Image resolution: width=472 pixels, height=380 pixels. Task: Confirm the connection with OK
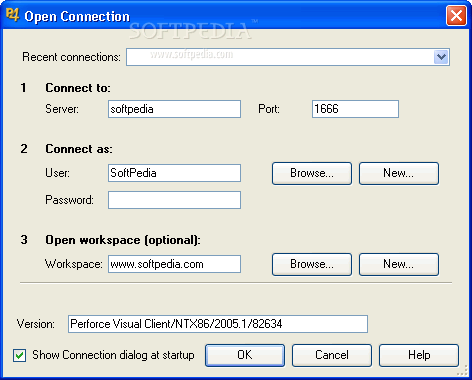coord(245,355)
